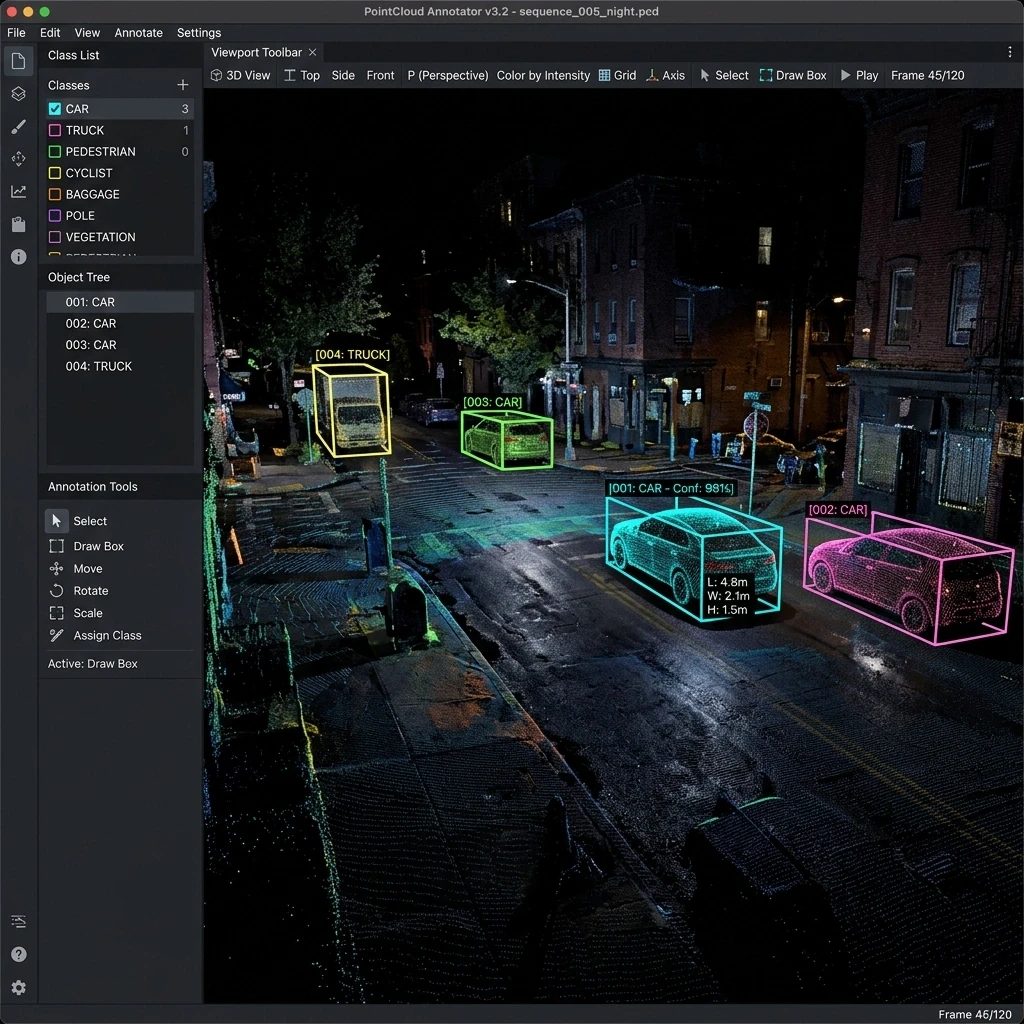Open the transform move sidebar icon
Screen dimensions: 1024x1024
(x=18, y=159)
